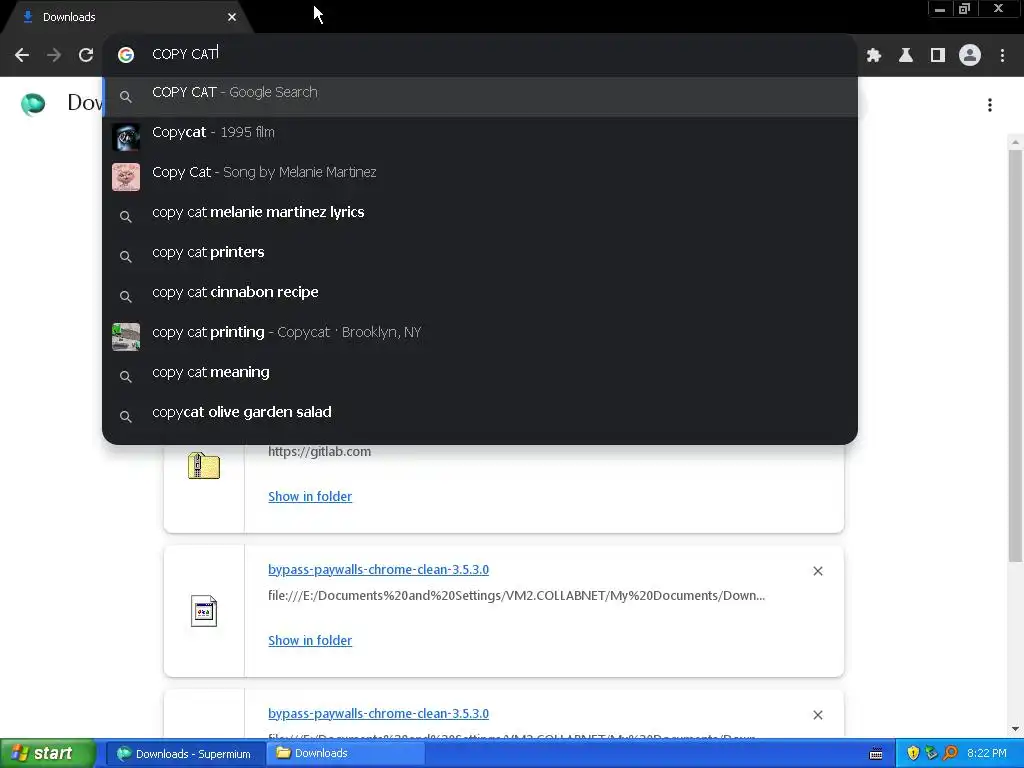This screenshot has height=768, width=1024.
Task: Open second bypass-paywalls-chrome-clean-3.5.3.0 link
Action: [x=378, y=714]
